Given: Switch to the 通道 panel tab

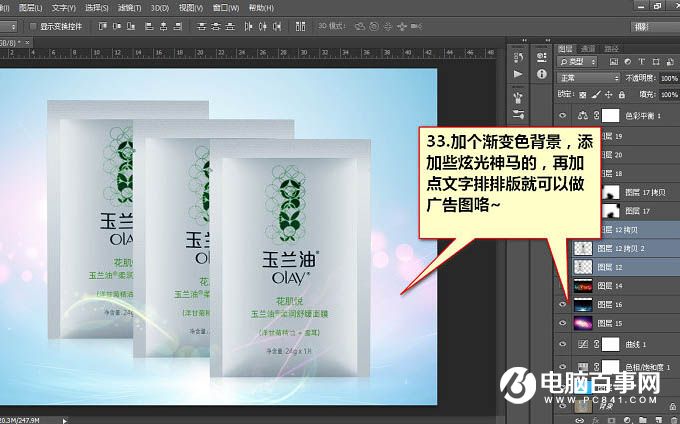Looking at the screenshot, I should pos(588,49).
